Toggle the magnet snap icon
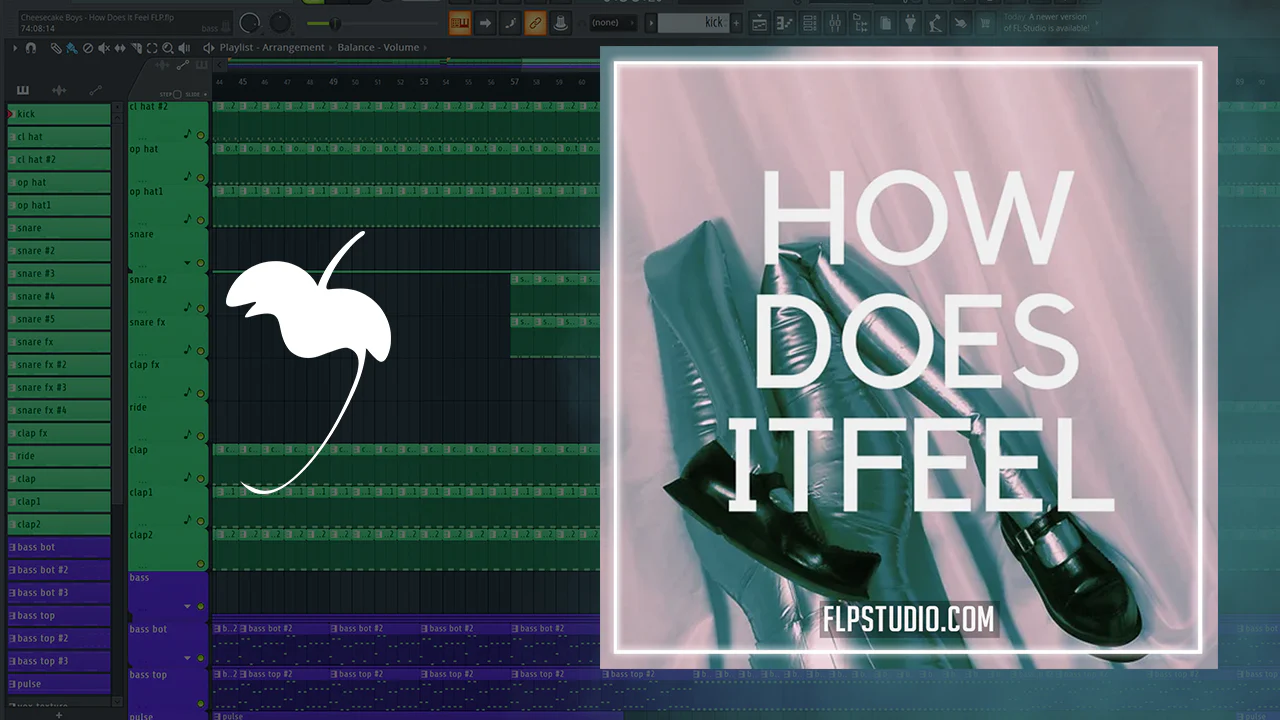Viewport: 1280px width, 720px height. click(x=31, y=47)
